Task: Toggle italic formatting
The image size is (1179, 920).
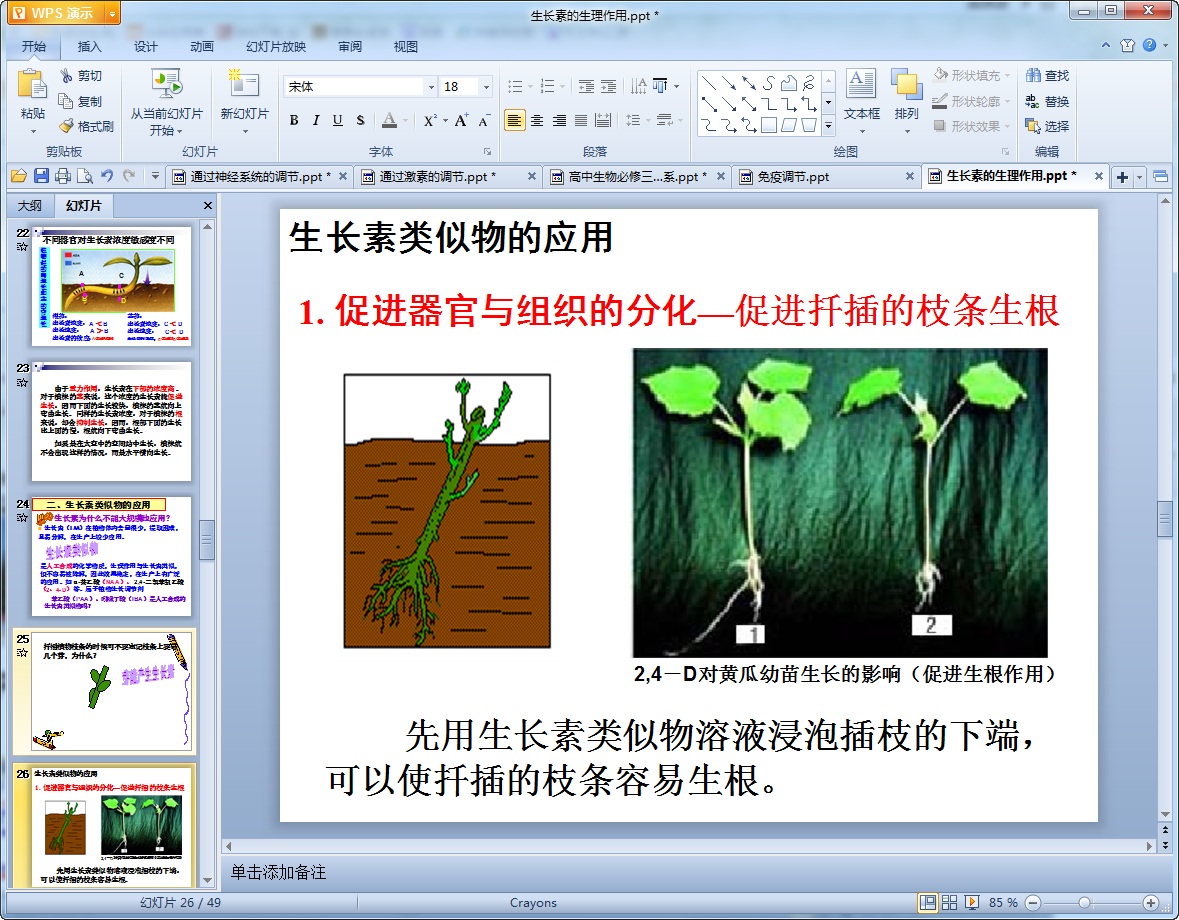Action: coord(316,120)
